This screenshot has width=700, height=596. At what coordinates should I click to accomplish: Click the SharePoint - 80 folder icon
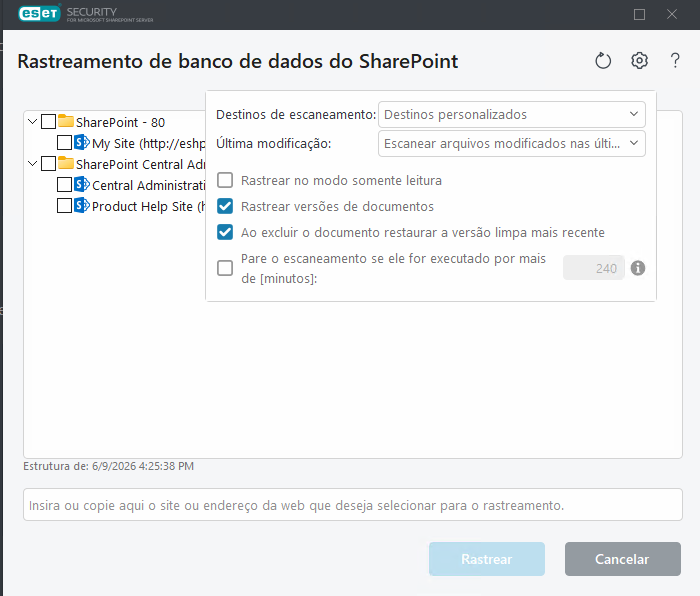[66, 121]
